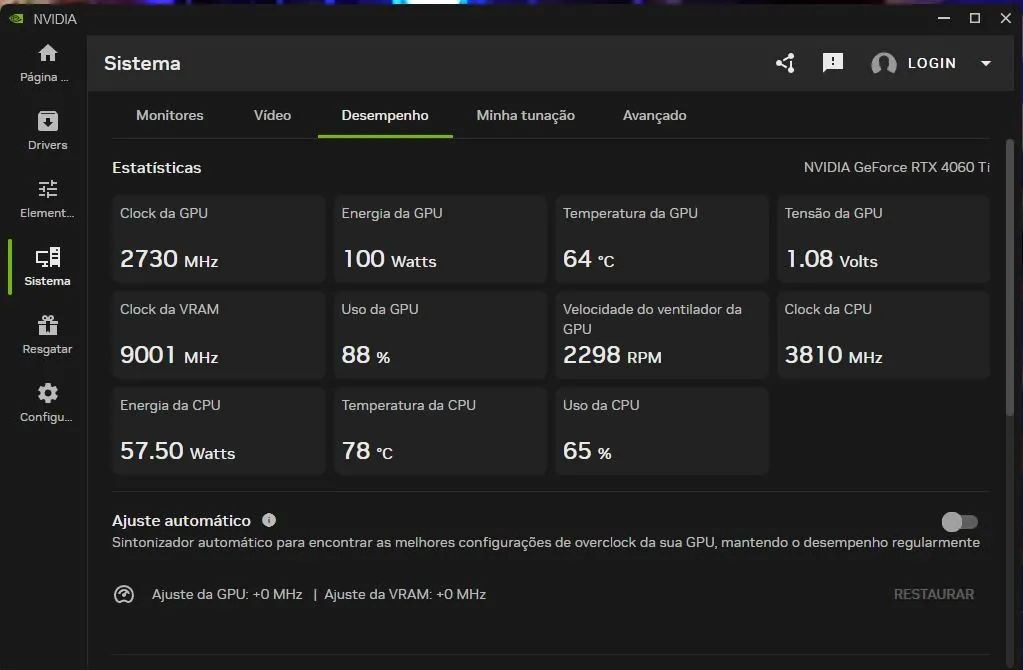Expand the LOGIN account dropdown arrow
Image resolution: width=1023 pixels, height=670 pixels.
tap(986, 63)
